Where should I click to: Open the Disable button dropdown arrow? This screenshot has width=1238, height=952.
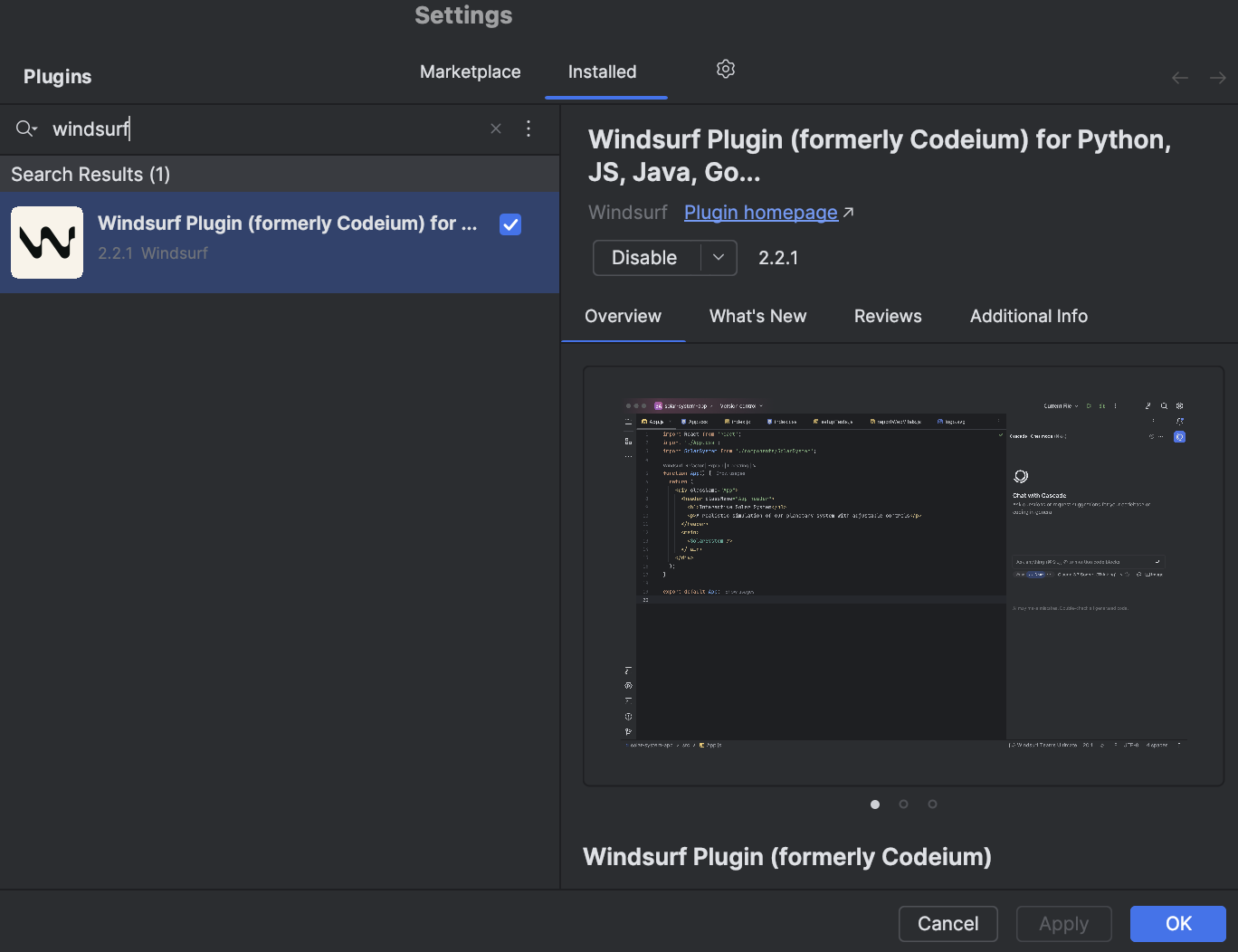tap(719, 258)
